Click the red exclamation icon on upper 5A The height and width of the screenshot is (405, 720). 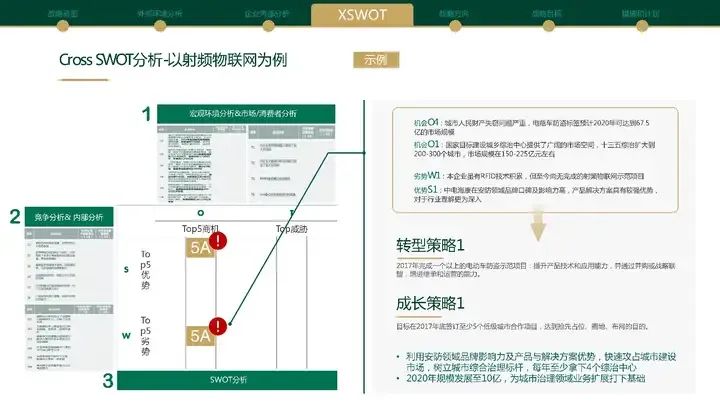(x=218, y=241)
